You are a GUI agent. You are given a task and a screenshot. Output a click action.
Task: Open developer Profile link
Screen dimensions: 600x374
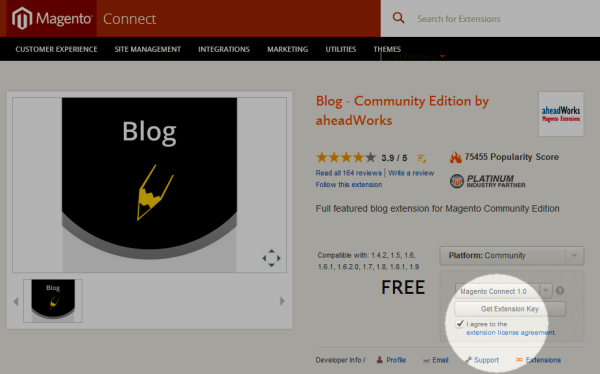click(396, 360)
